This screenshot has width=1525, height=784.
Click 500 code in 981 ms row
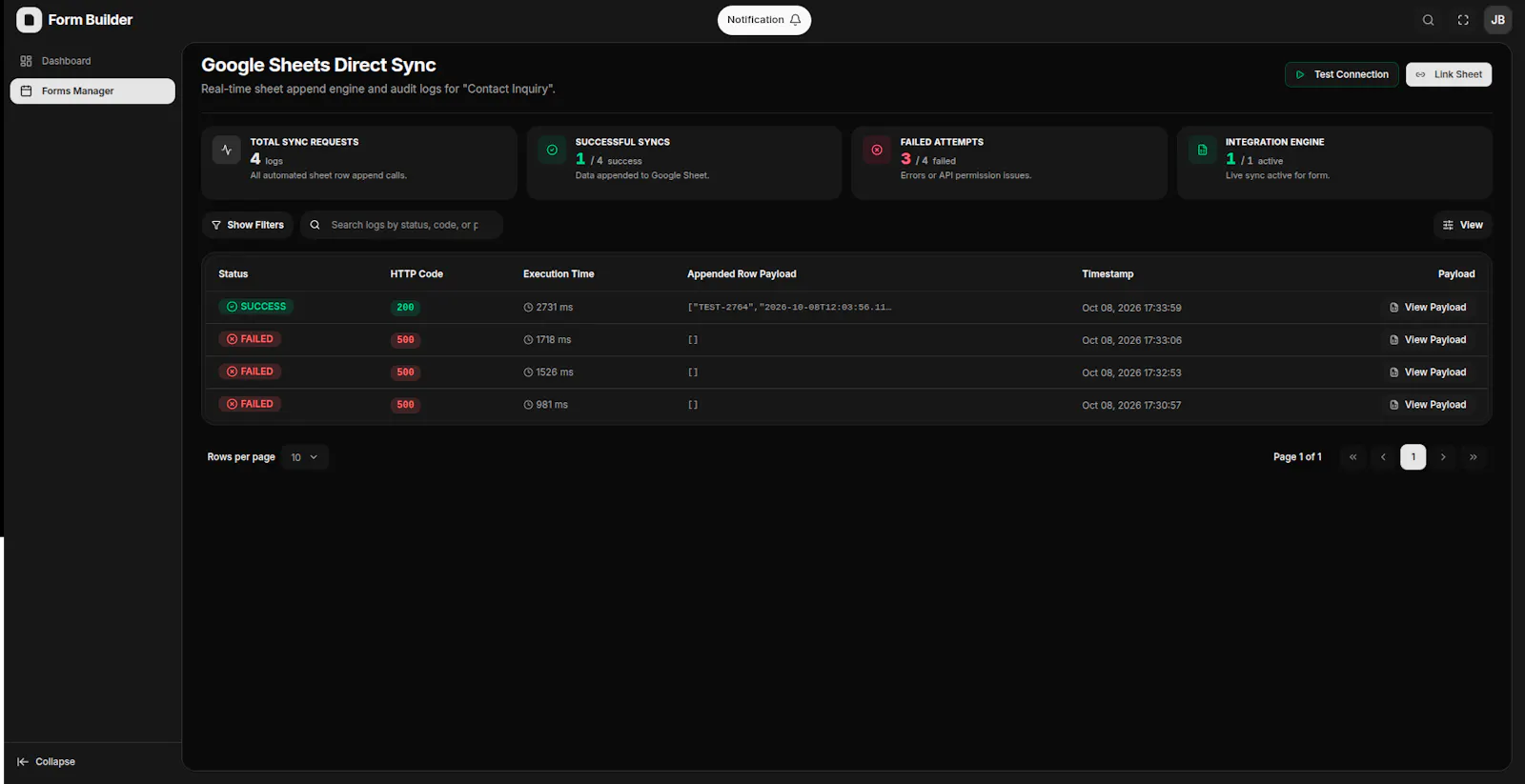tap(405, 405)
